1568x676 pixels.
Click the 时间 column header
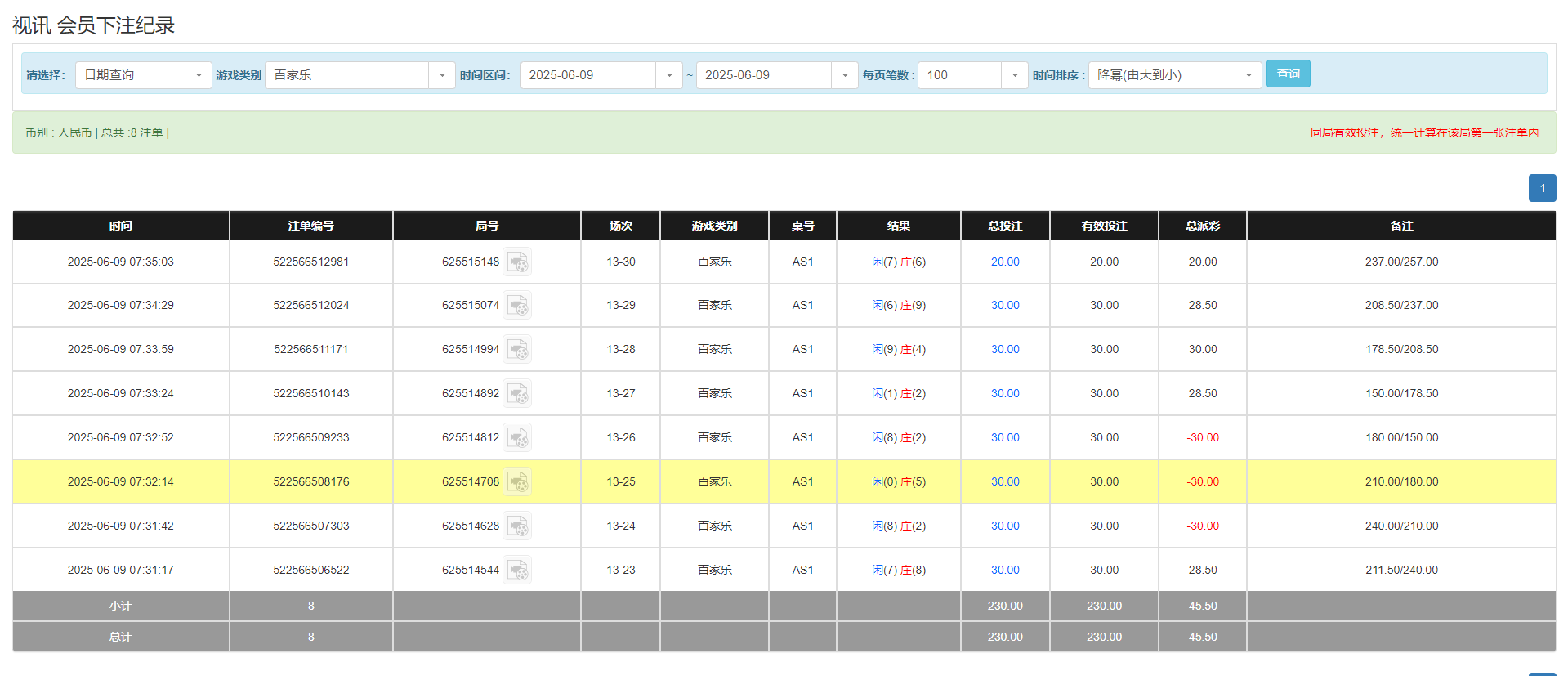click(121, 226)
